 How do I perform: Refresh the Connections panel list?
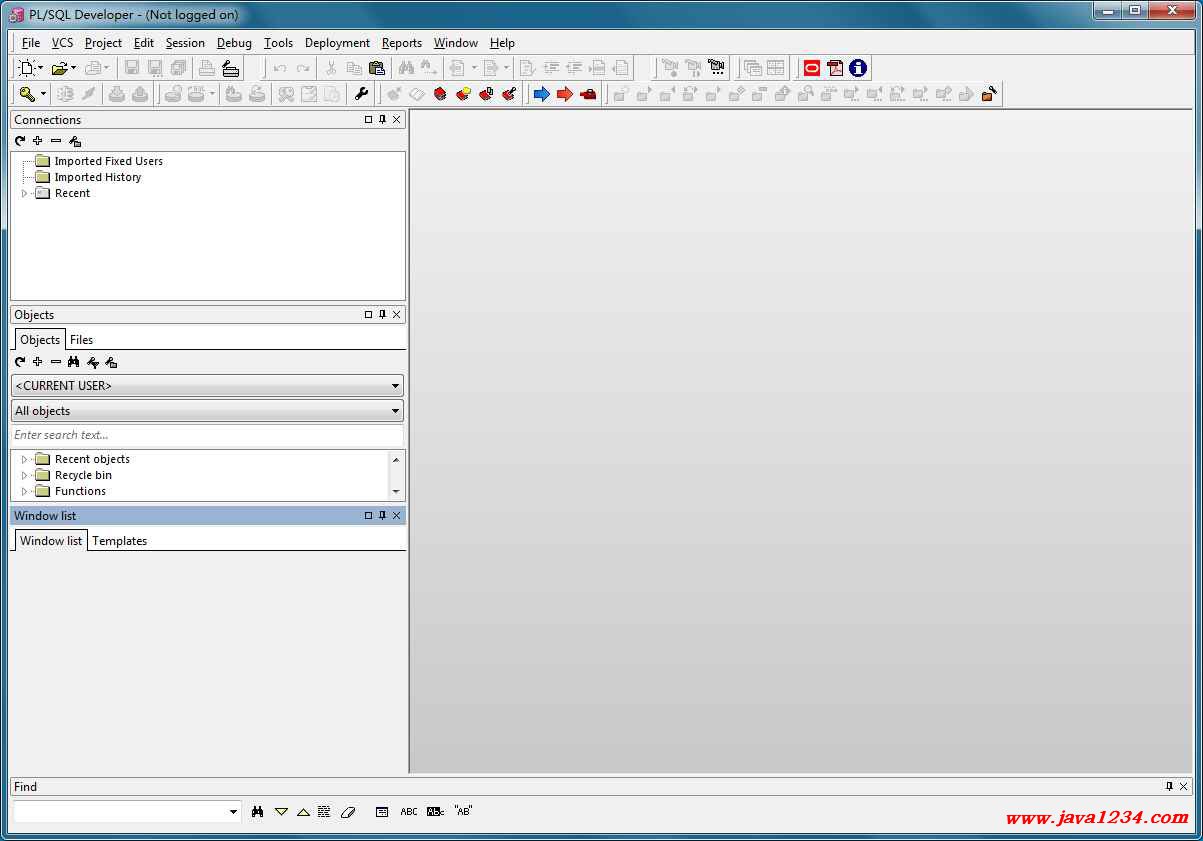(20, 141)
